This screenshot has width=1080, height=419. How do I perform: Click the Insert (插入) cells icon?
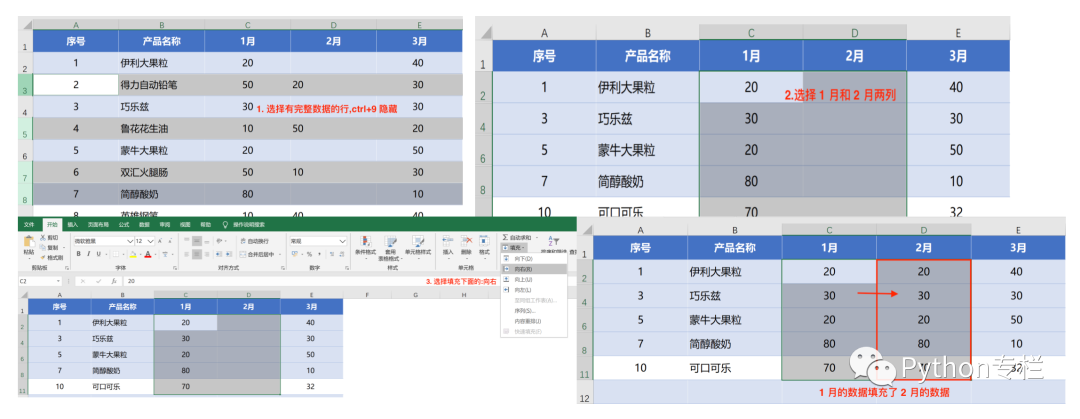pos(448,241)
